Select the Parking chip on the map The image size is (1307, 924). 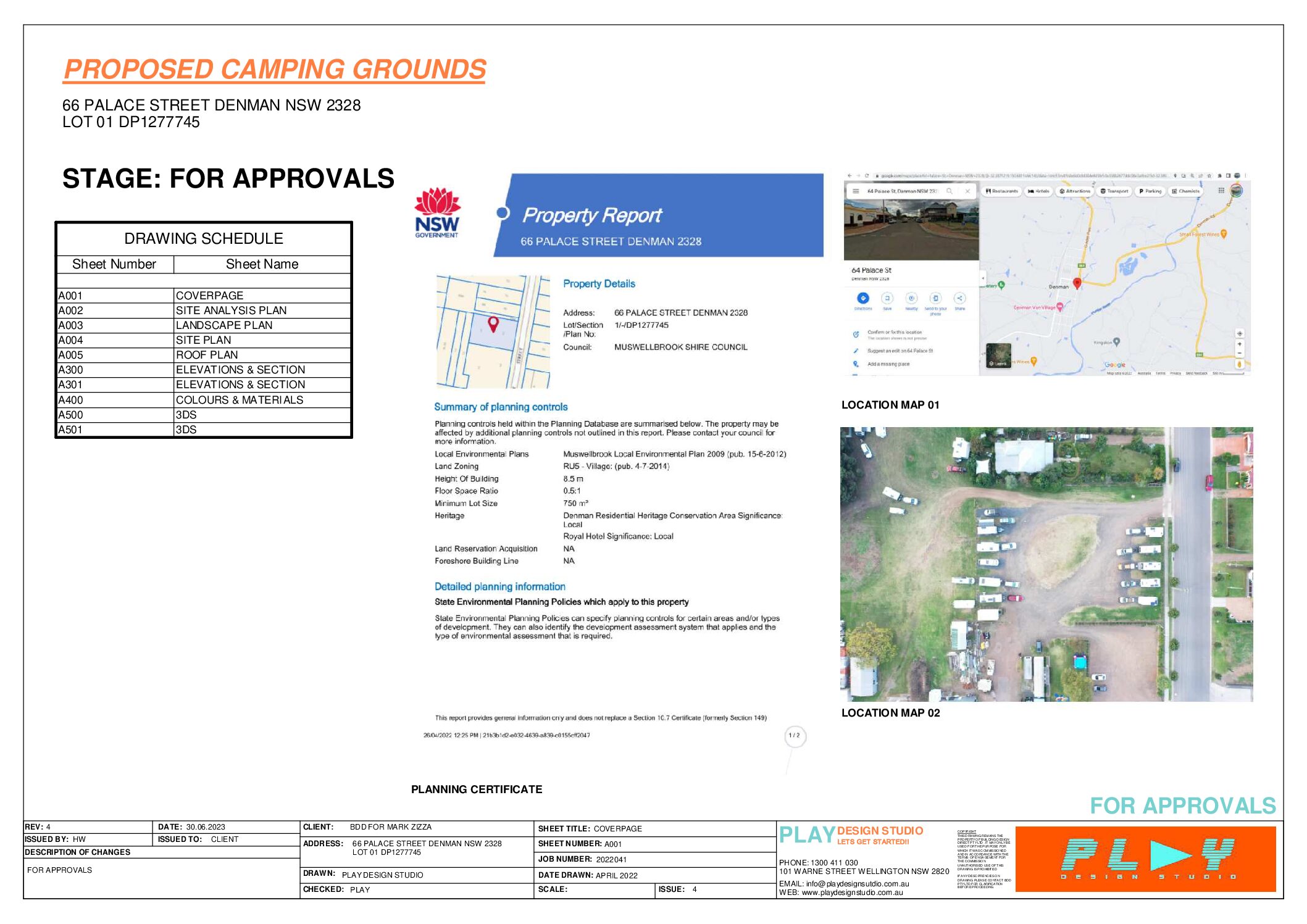click(x=1150, y=191)
